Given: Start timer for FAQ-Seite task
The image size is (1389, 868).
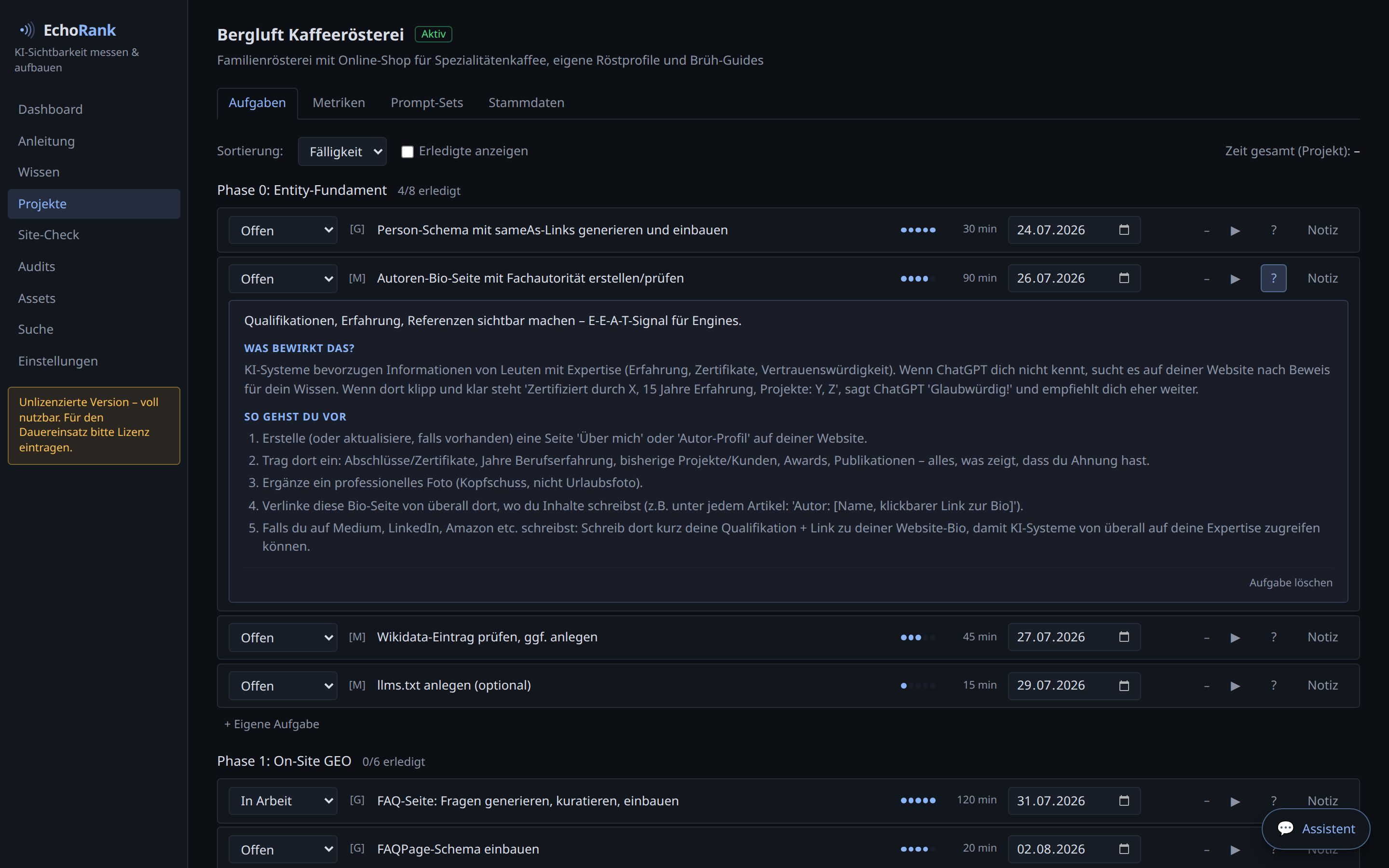Looking at the screenshot, I should pos(1235,801).
